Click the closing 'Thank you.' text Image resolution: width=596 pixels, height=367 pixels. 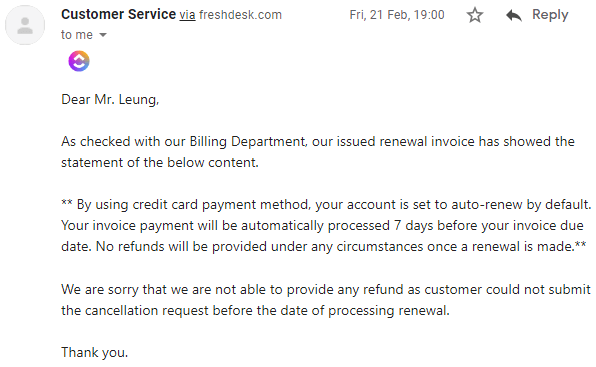95,352
